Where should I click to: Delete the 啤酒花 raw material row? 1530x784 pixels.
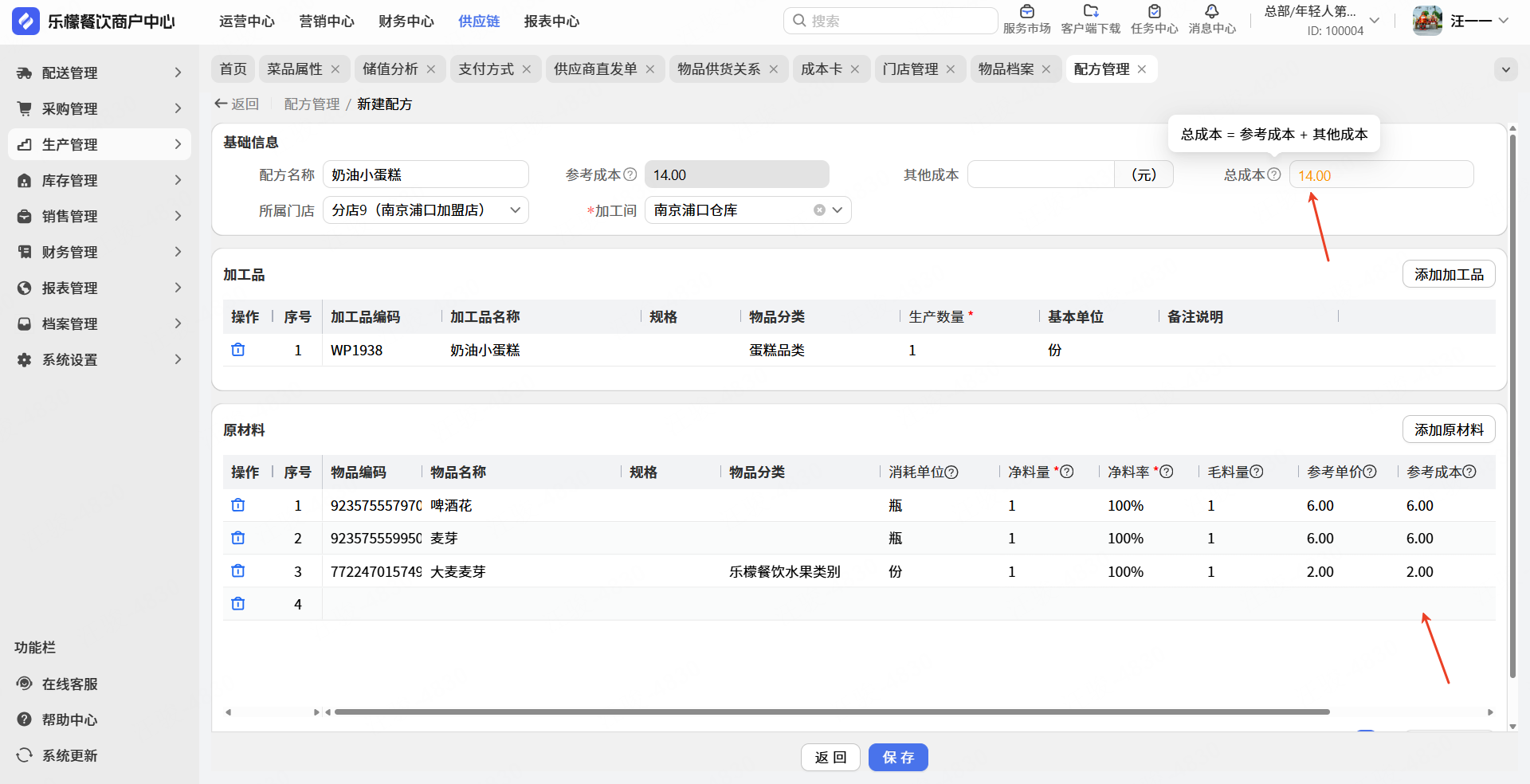tap(237, 505)
